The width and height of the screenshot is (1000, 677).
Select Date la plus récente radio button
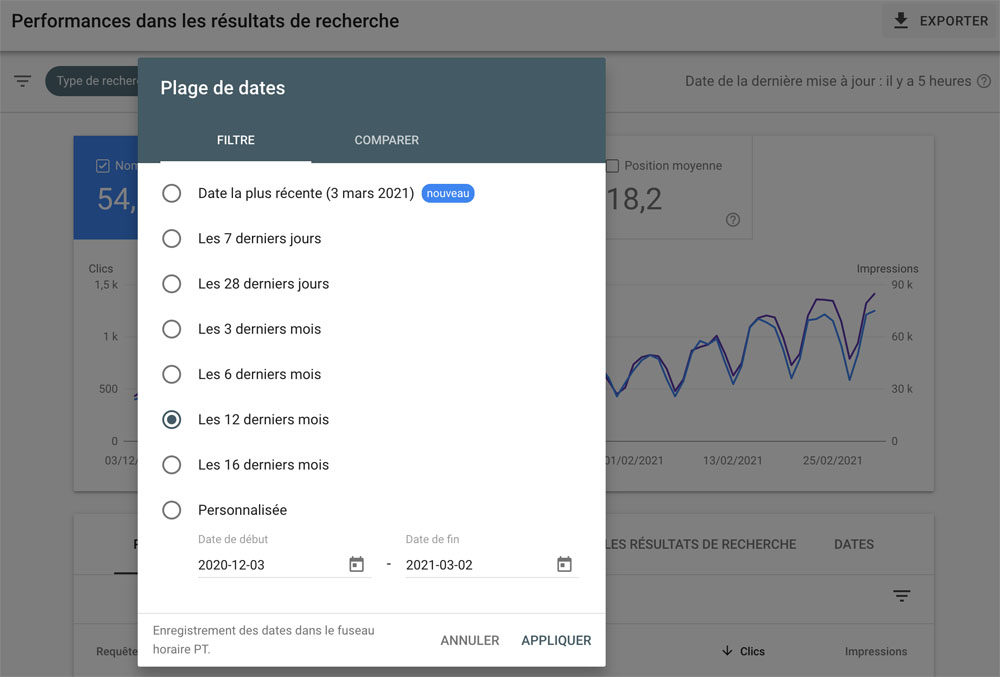tap(172, 193)
